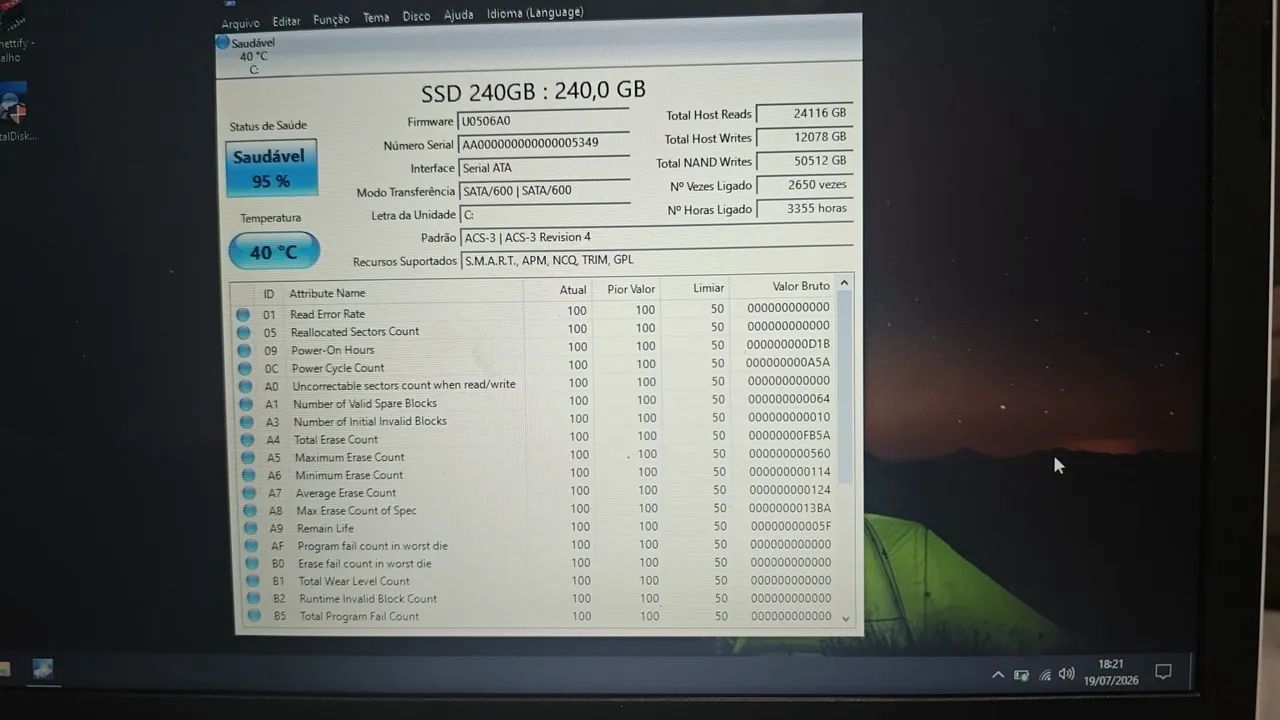Image resolution: width=1280 pixels, height=720 pixels.
Task: Click the Firmware field U0506A0
Action: pos(543,121)
